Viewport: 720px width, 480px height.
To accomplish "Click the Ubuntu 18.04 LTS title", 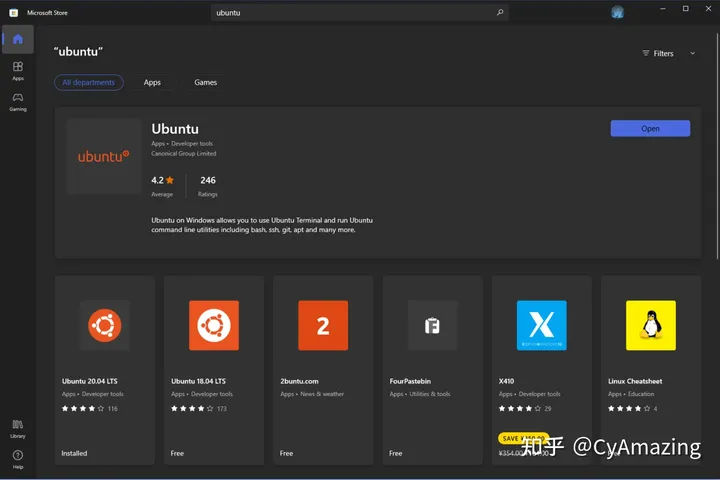I will pos(198,381).
